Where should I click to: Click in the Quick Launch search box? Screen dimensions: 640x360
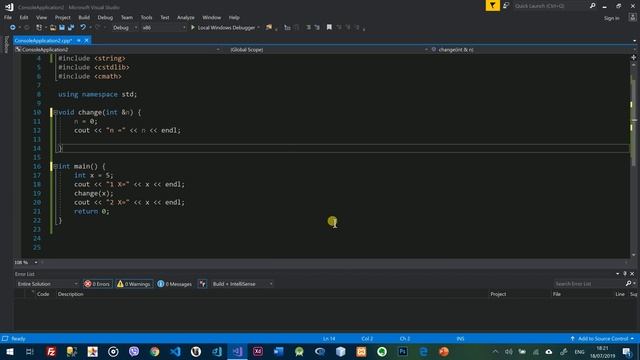(x=551, y=6)
